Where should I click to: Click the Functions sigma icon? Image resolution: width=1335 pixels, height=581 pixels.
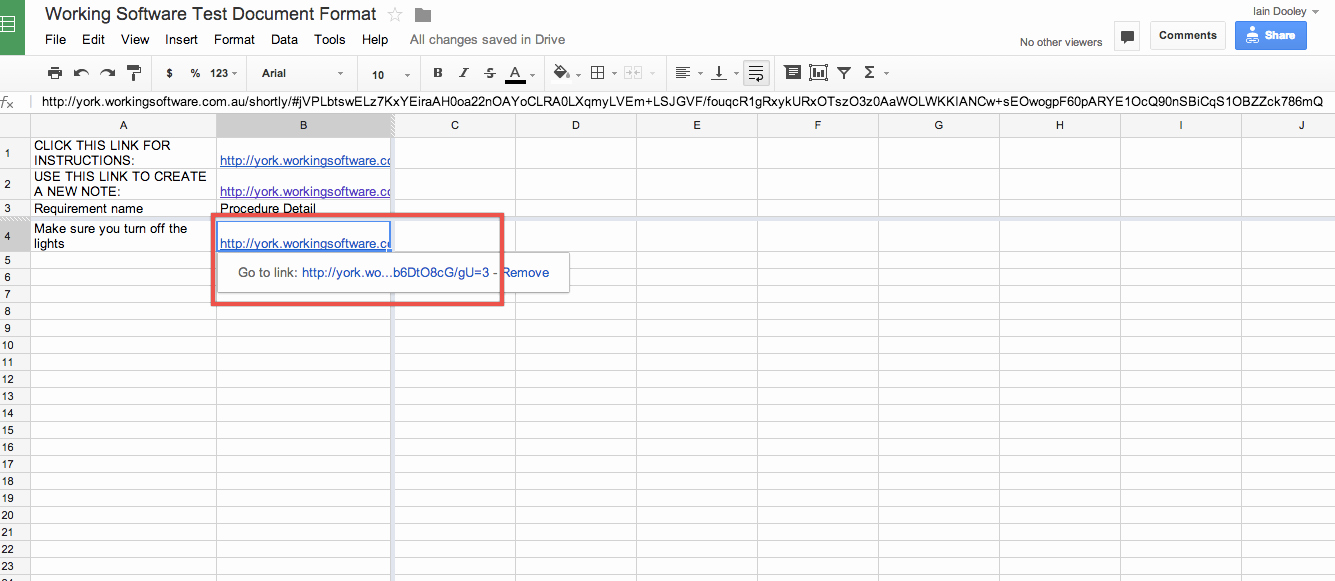click(869, 73)
